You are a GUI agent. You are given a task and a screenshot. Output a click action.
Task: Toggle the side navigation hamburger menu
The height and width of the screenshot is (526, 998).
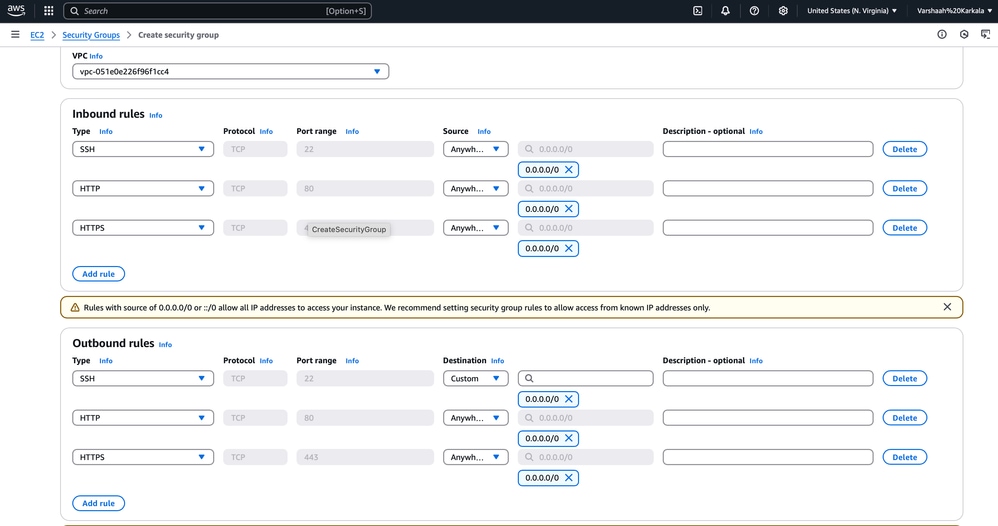point(15,34)
